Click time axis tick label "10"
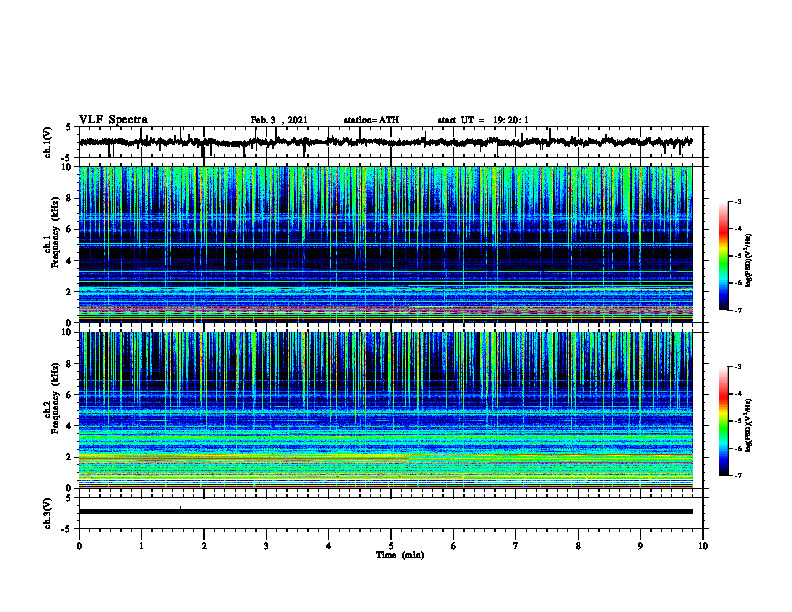The image size is (792, 612). click(x=703, y=546)
